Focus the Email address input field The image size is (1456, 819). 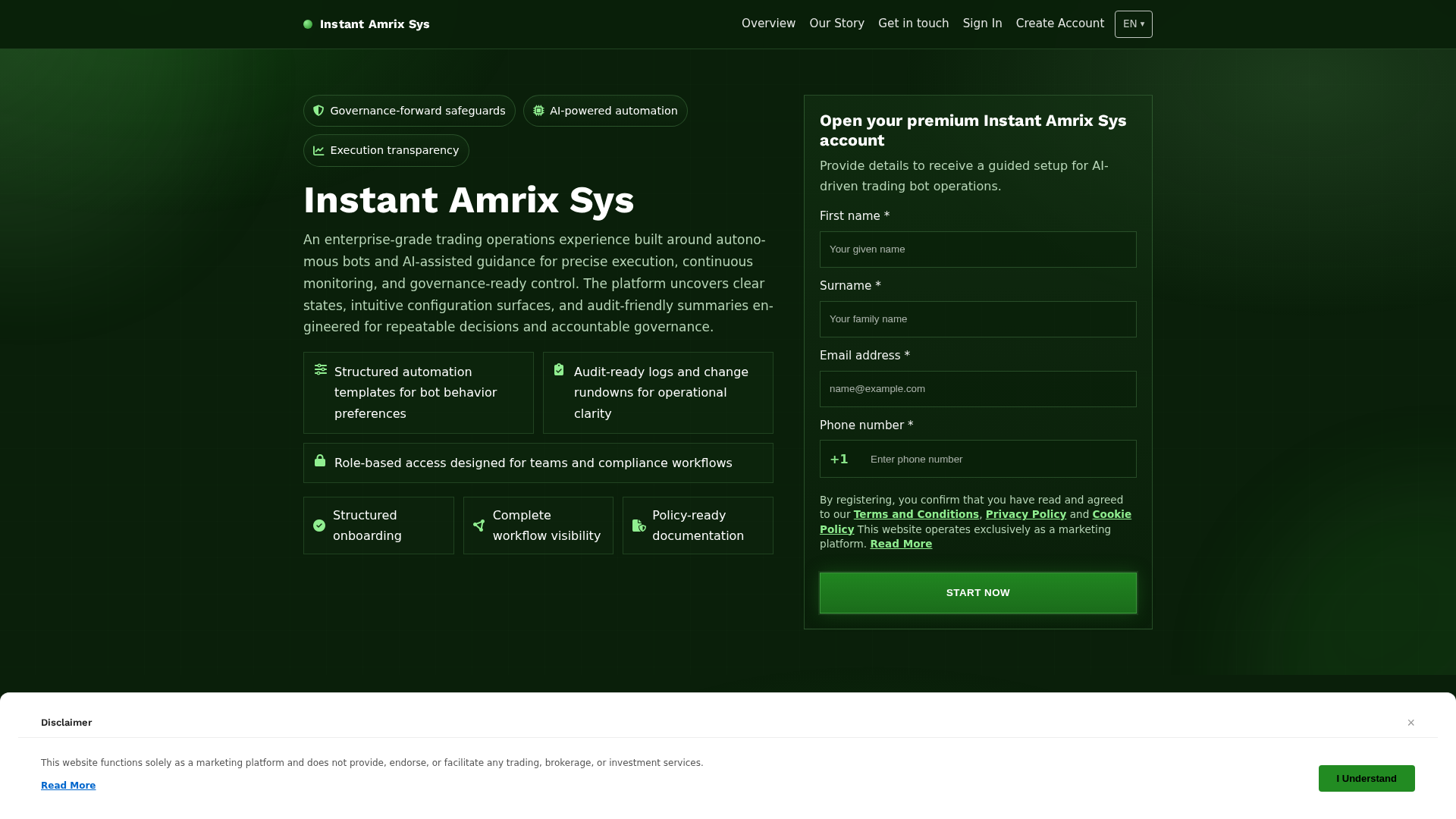click(978, 389)
